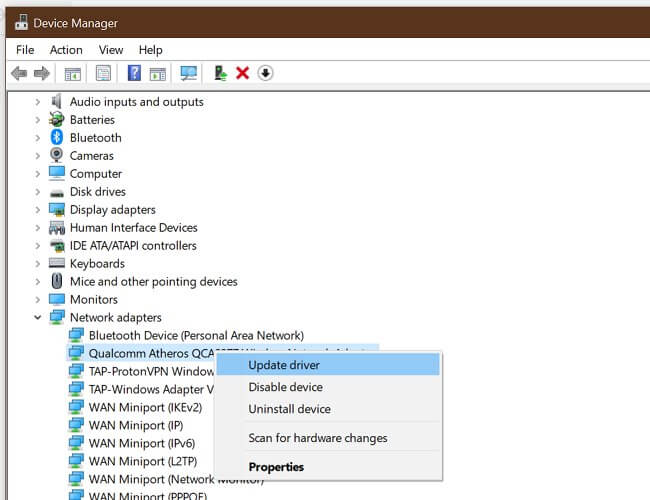Click the IDE ATA/ATAPI controllers icon

[57, 245]
